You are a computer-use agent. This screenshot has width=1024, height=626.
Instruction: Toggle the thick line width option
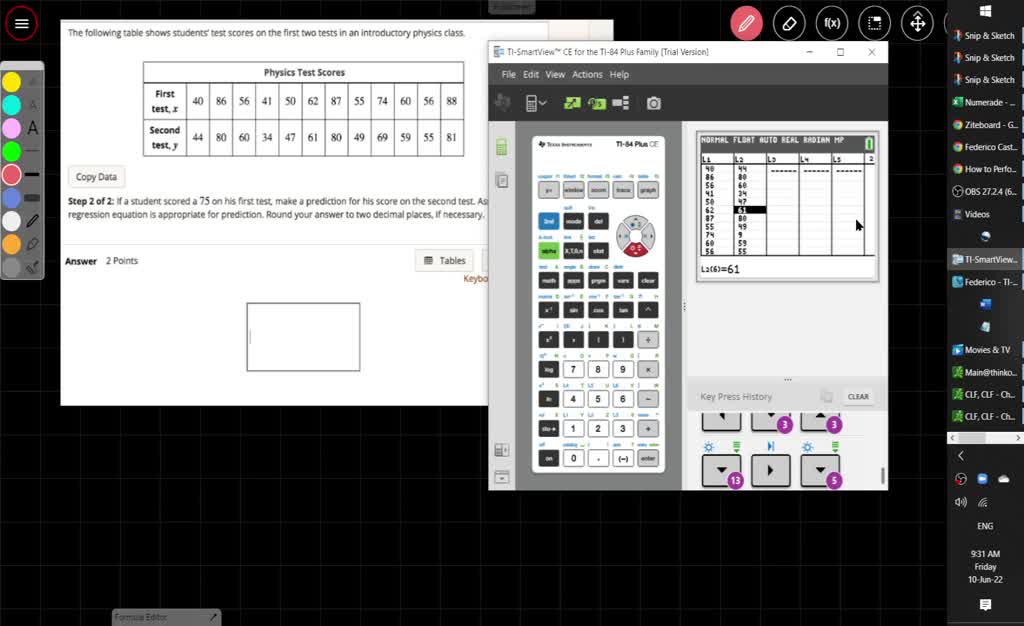(x=32, y=198)
